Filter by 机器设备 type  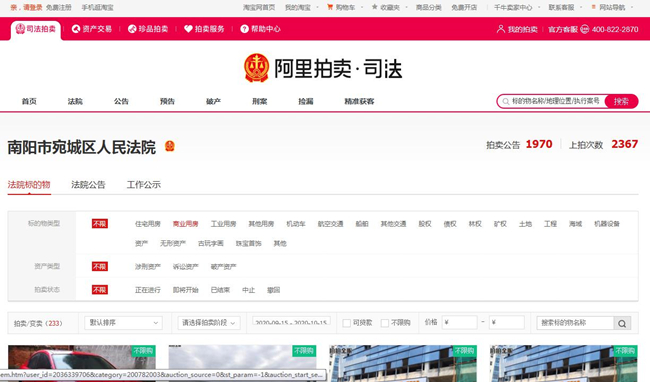[x=607, y=224]
